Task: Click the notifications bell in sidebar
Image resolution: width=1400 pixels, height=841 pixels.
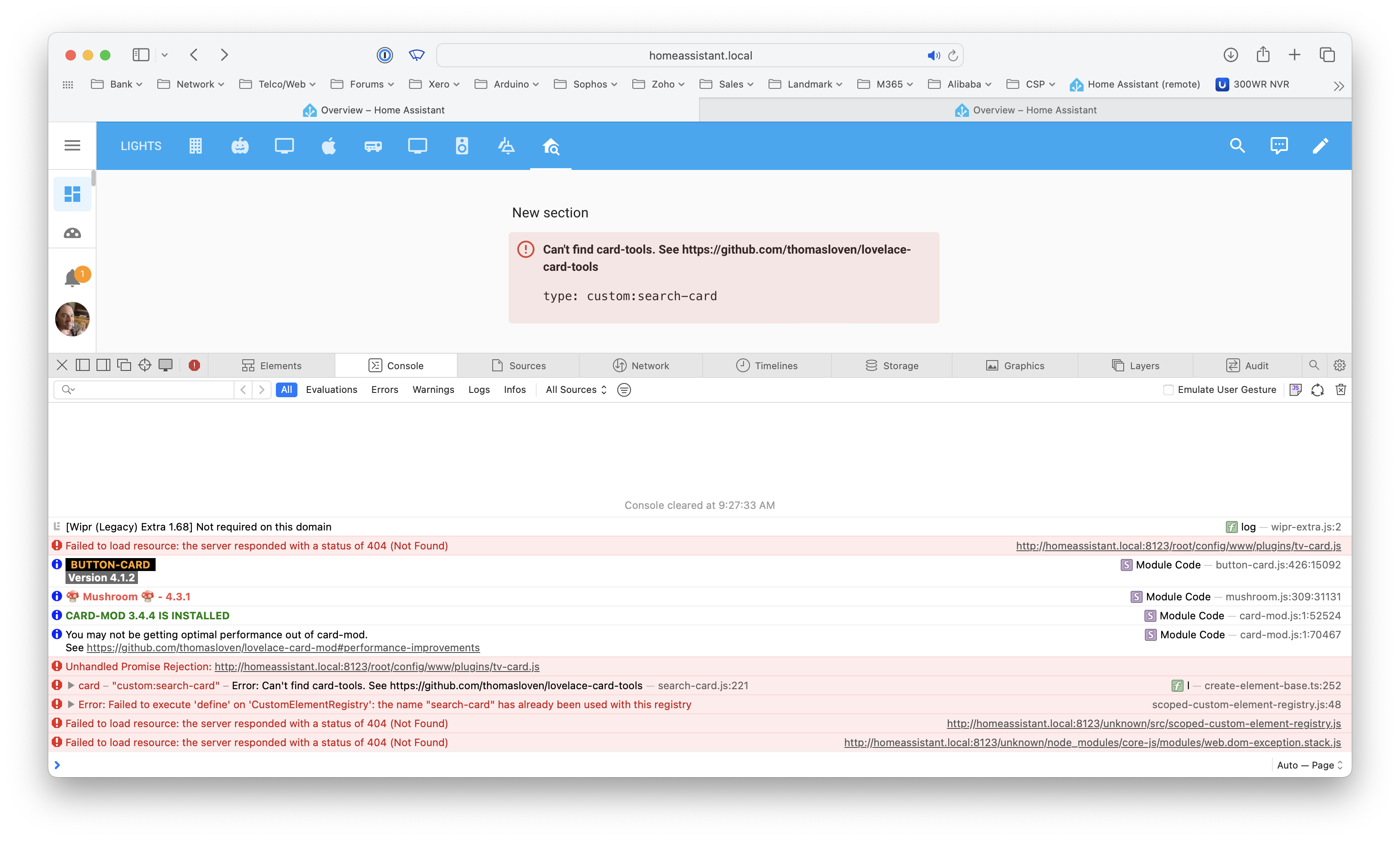Action: coord(72,278)
